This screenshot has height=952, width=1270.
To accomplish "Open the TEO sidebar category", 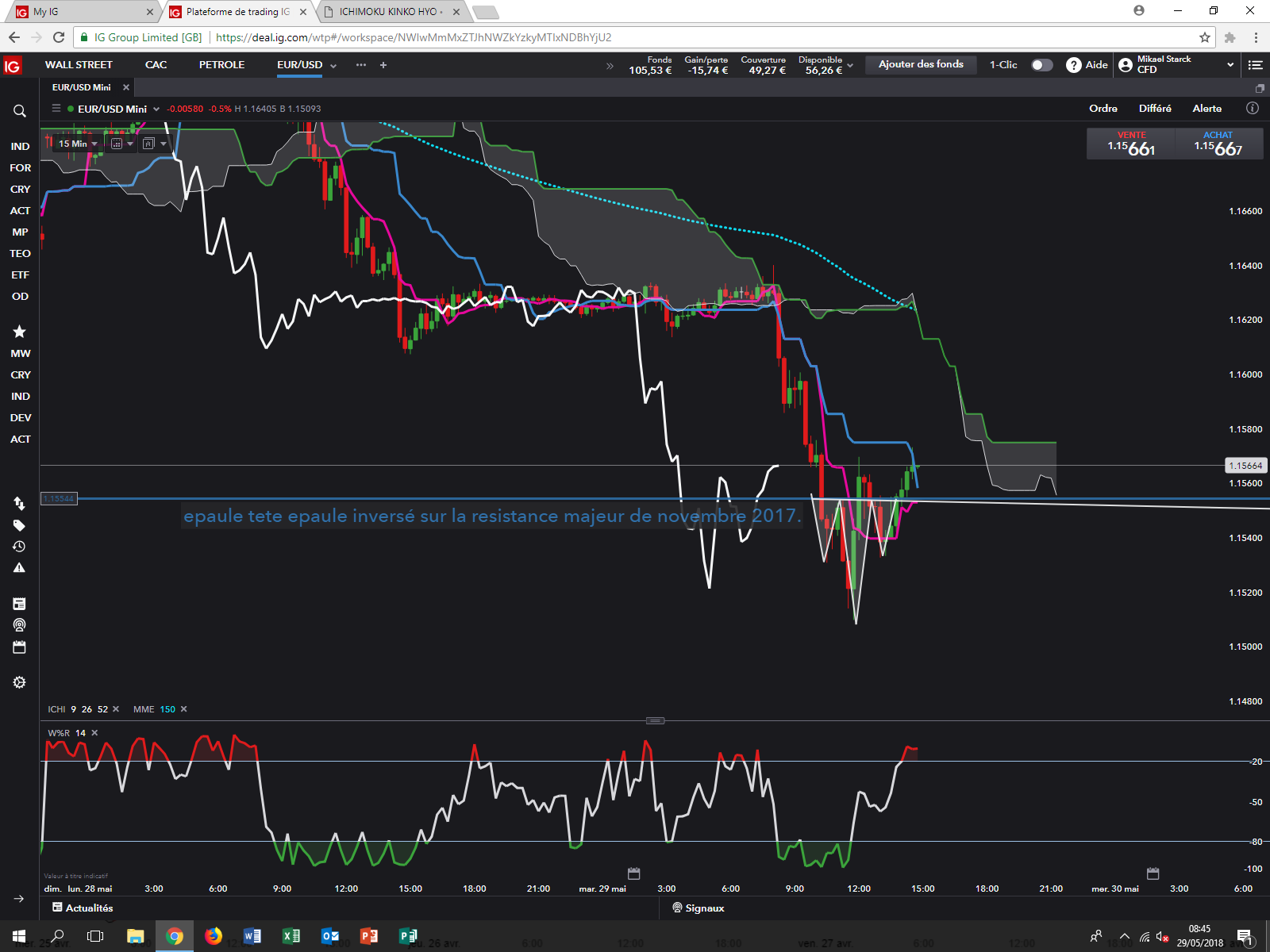I will click(20, 254).
